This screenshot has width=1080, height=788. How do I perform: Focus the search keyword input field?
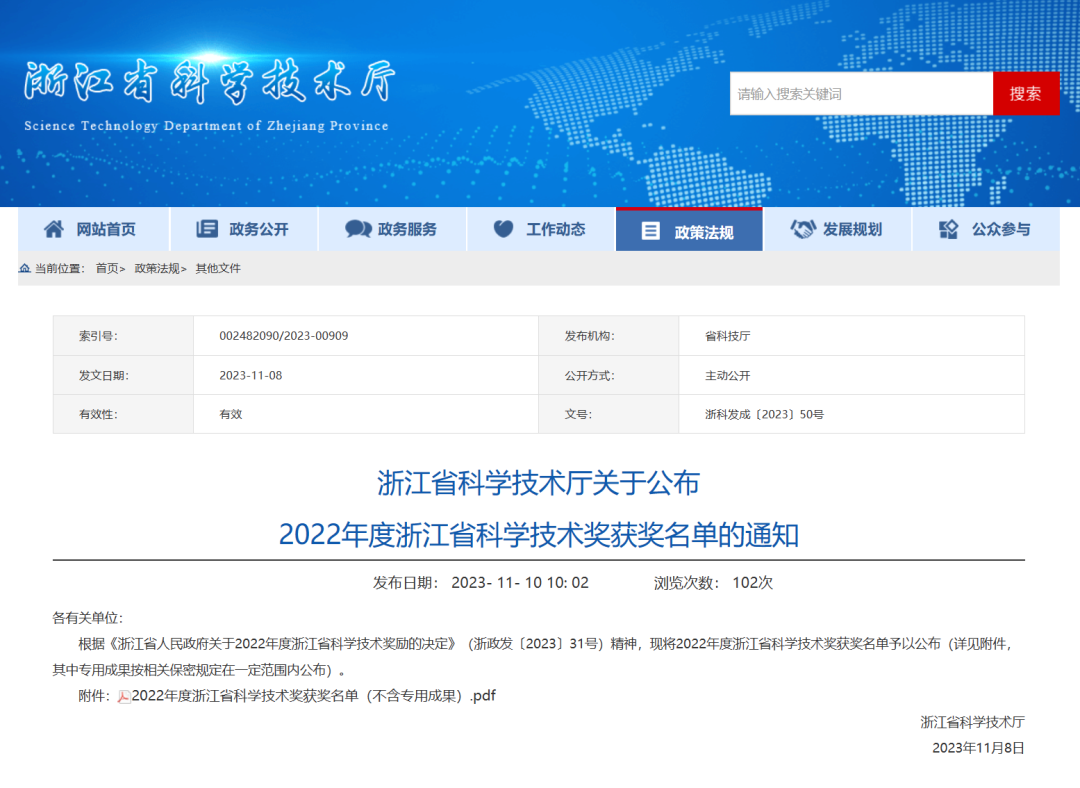860,94
